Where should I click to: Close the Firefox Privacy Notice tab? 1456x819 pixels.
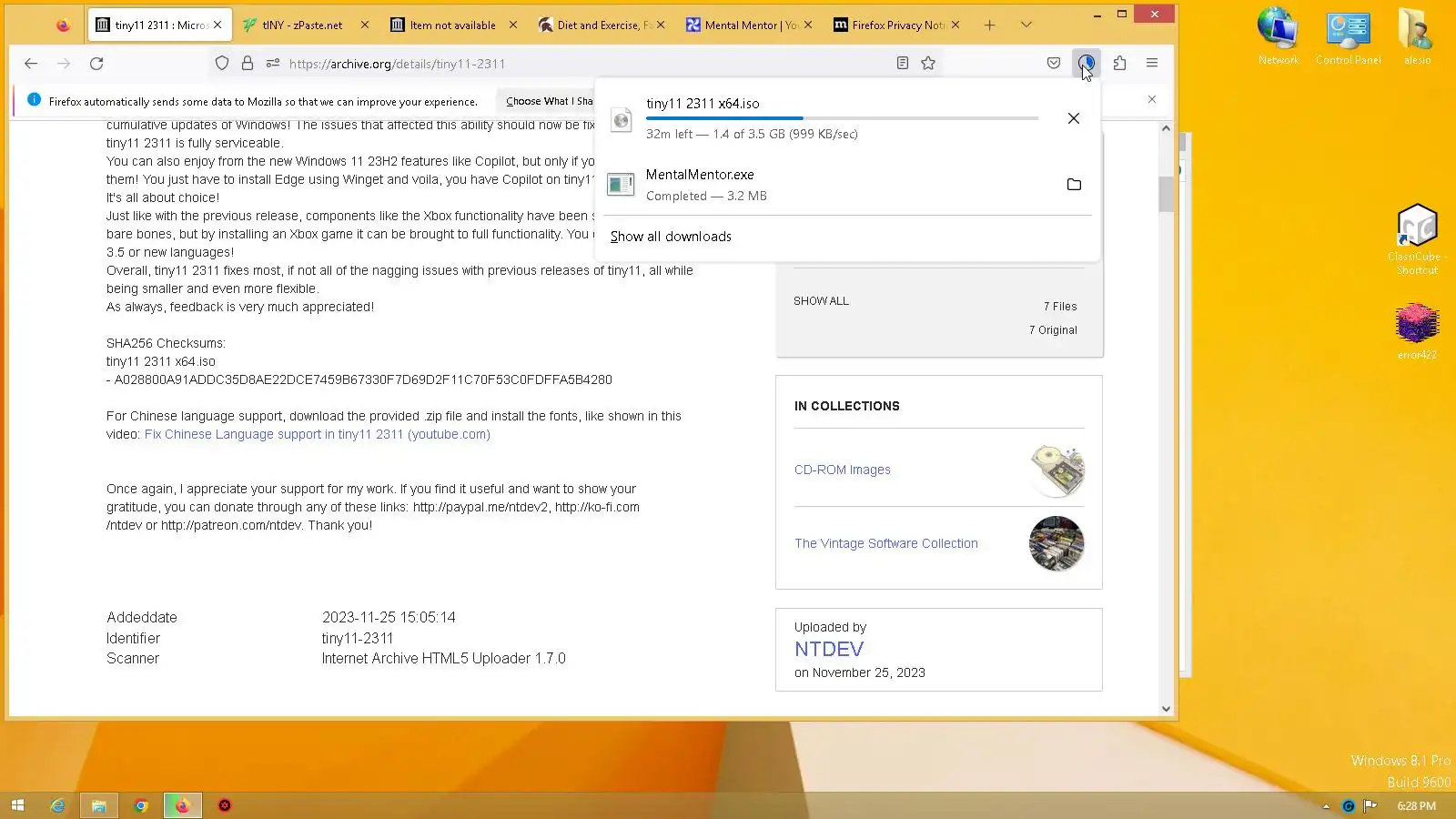tap(955, 25)
